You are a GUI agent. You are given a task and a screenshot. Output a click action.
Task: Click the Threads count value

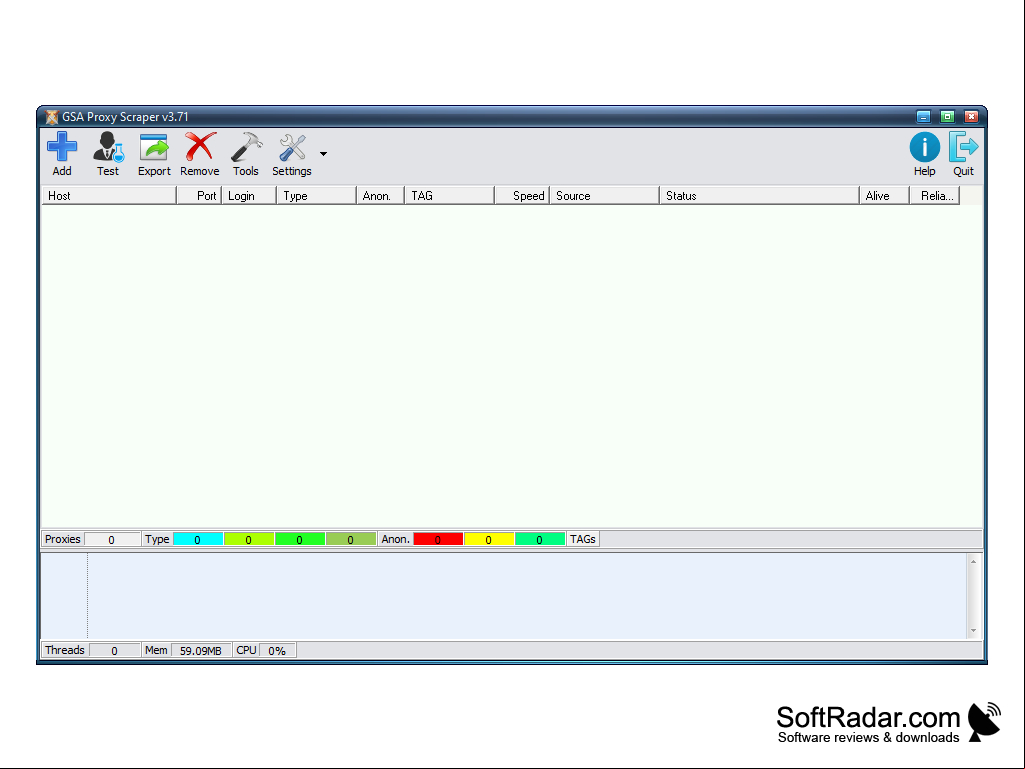pos(114,651)
